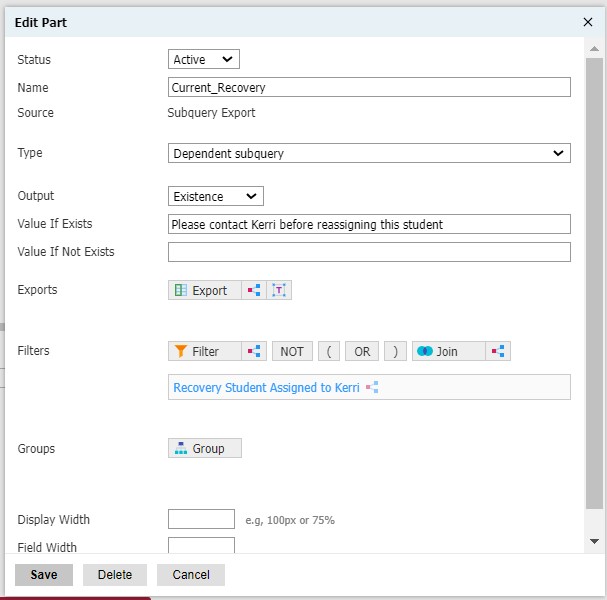
Task: Save the part changes
Action: tap(44, 575)
